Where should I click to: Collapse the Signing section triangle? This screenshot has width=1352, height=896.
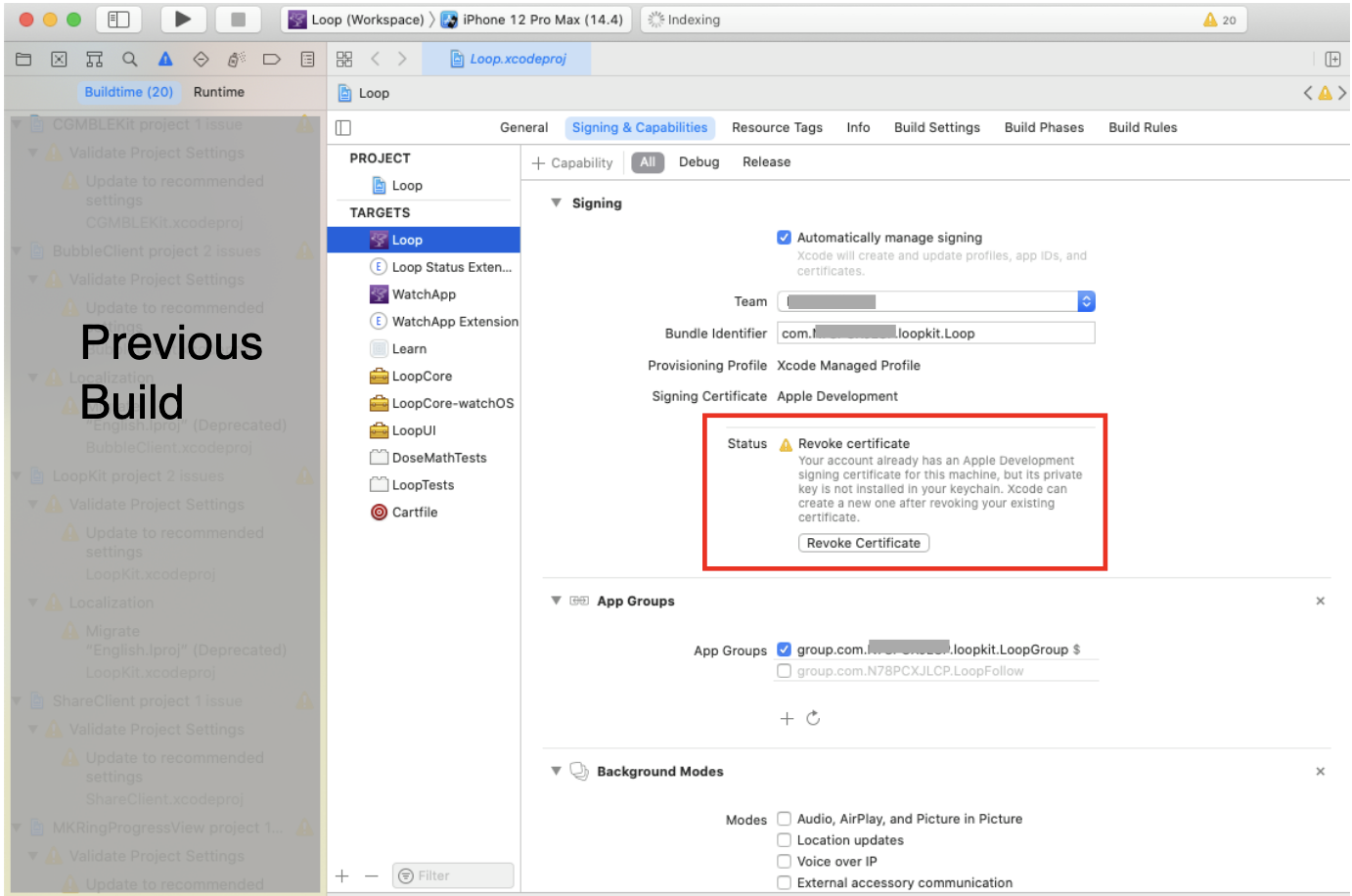click(556, 203)
